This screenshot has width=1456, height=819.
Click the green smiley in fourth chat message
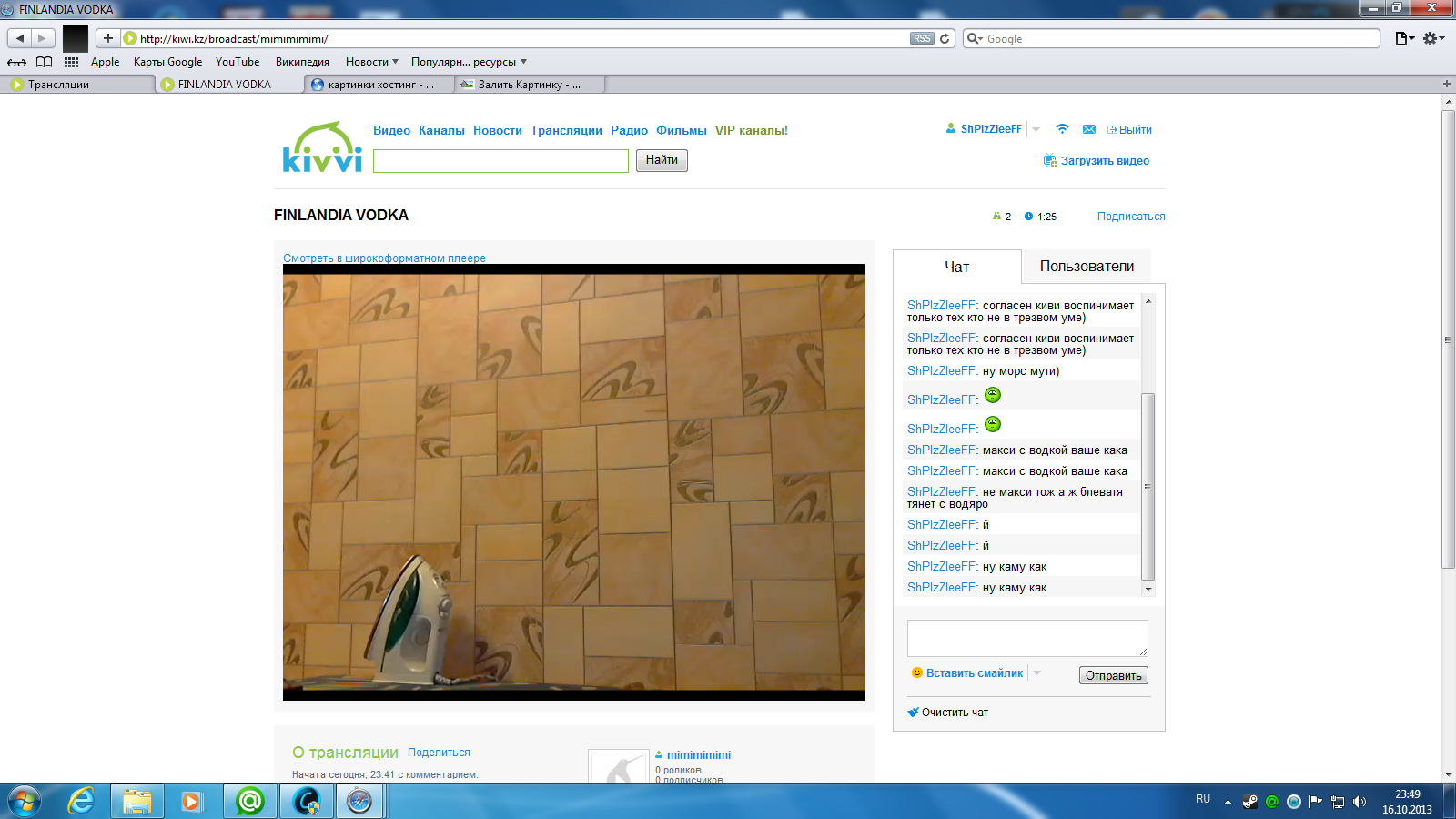993,395
